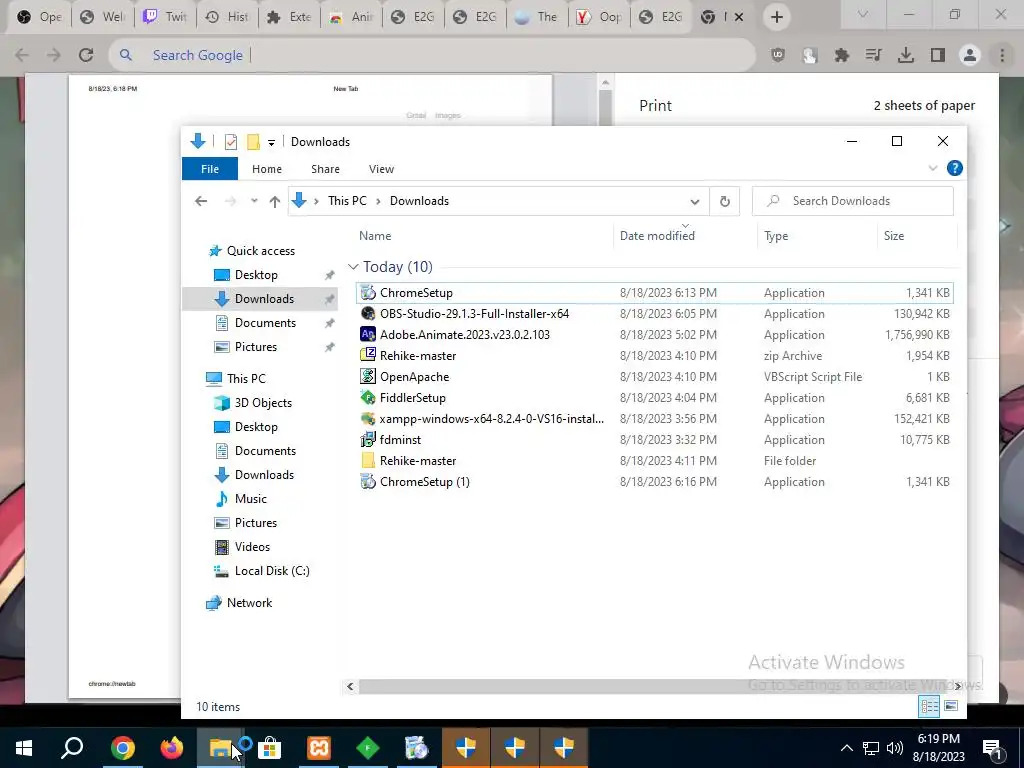
Task: Refresh the Downloads folder view
Action: (724, 201)
